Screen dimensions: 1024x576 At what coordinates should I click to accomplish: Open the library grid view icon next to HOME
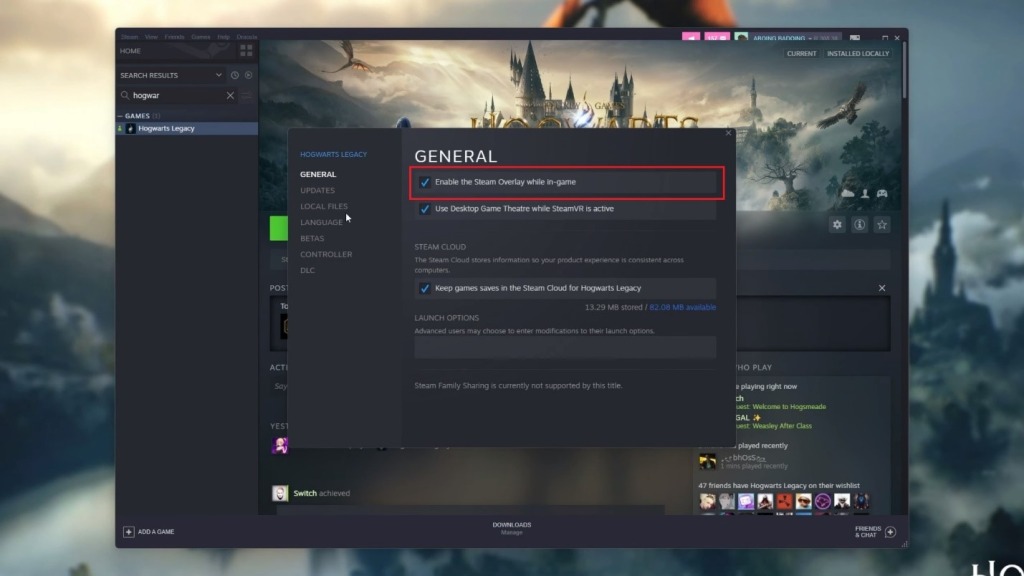tap(246, 50)
